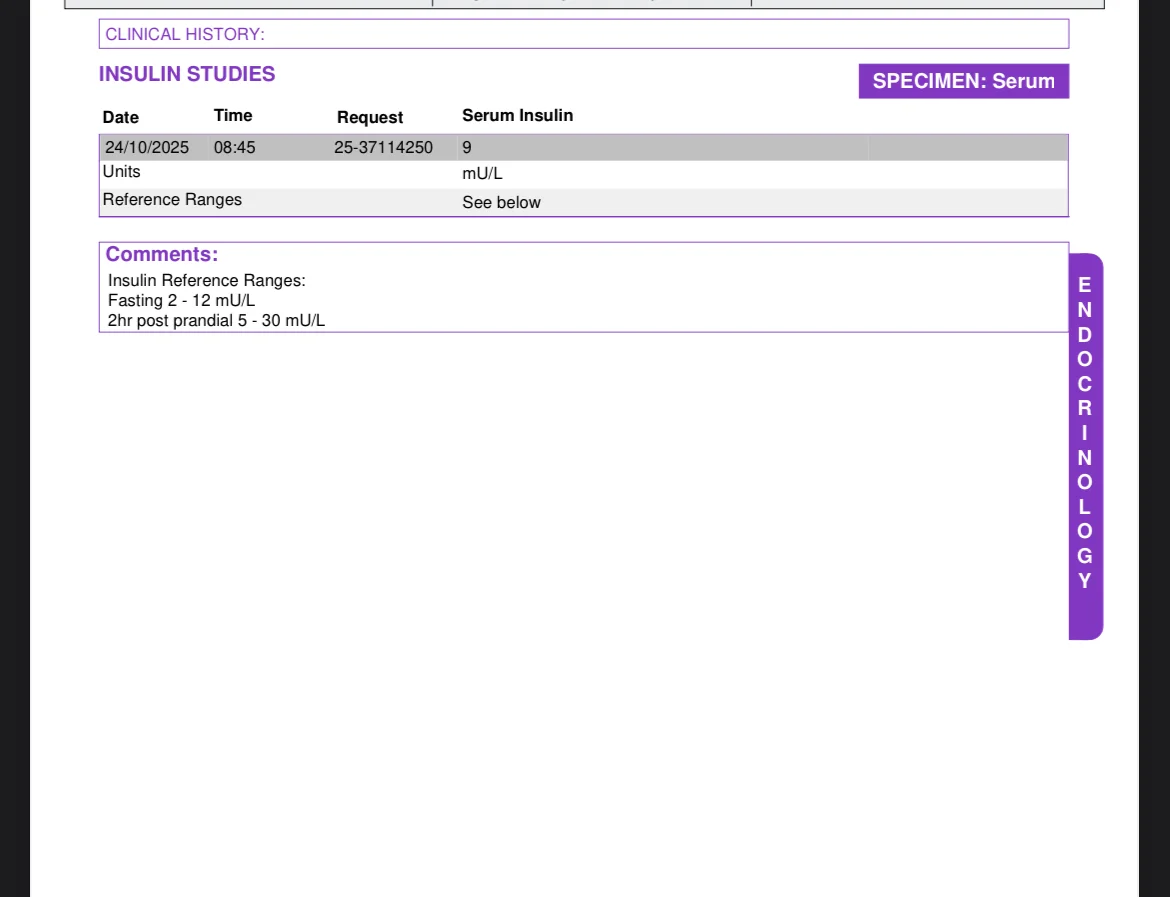Select 2hr post prandial 5 - 30 mU/L
Screen dimensions: 1170x897
click(x=216, y=321)
